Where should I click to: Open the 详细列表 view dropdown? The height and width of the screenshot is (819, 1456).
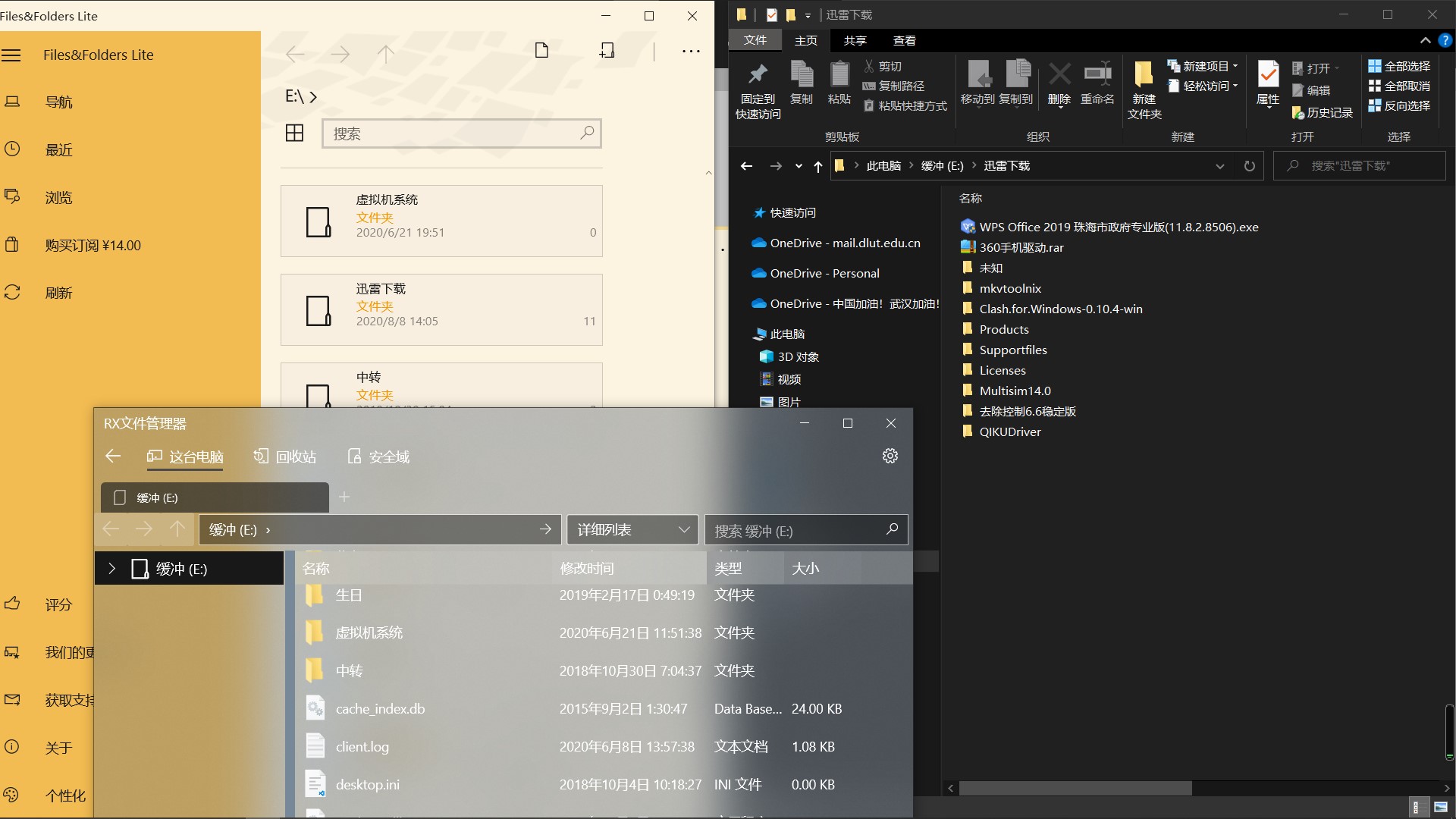point(632,529)
